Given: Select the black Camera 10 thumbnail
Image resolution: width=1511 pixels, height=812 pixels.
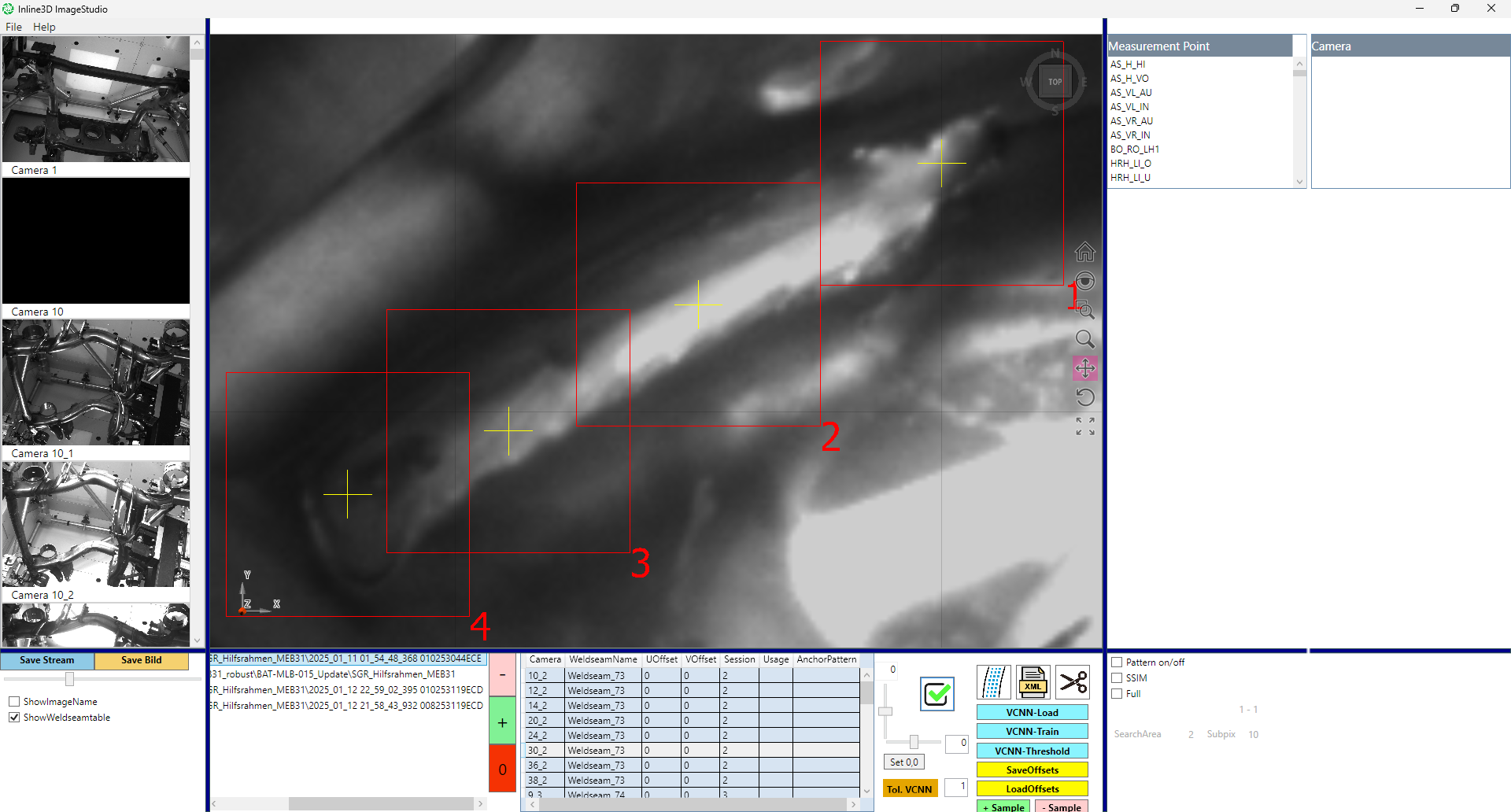Looking at the screenshot, I should 96,241.
